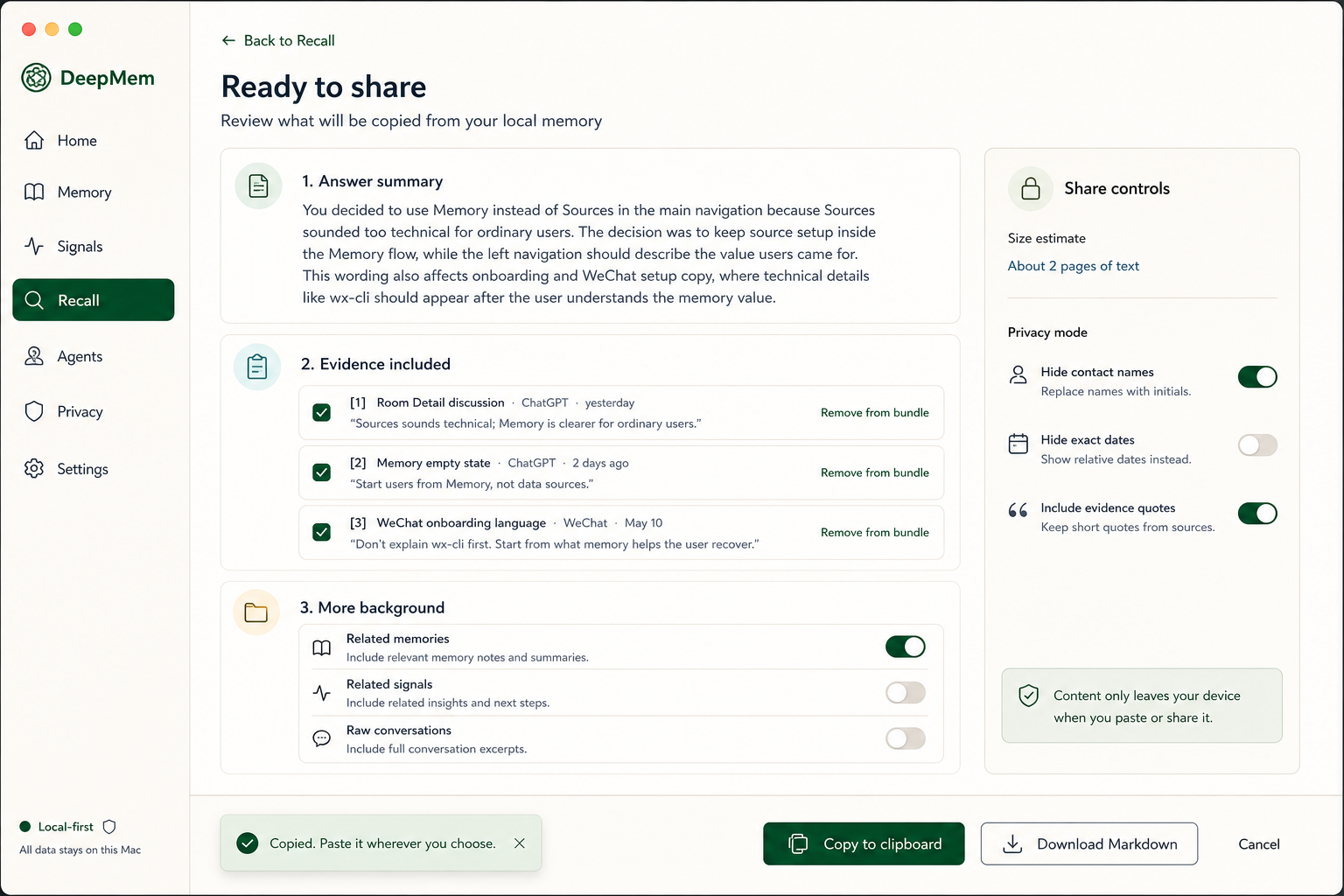
Task: Click the Hide contact names person icon
Action: [1018, 375]
